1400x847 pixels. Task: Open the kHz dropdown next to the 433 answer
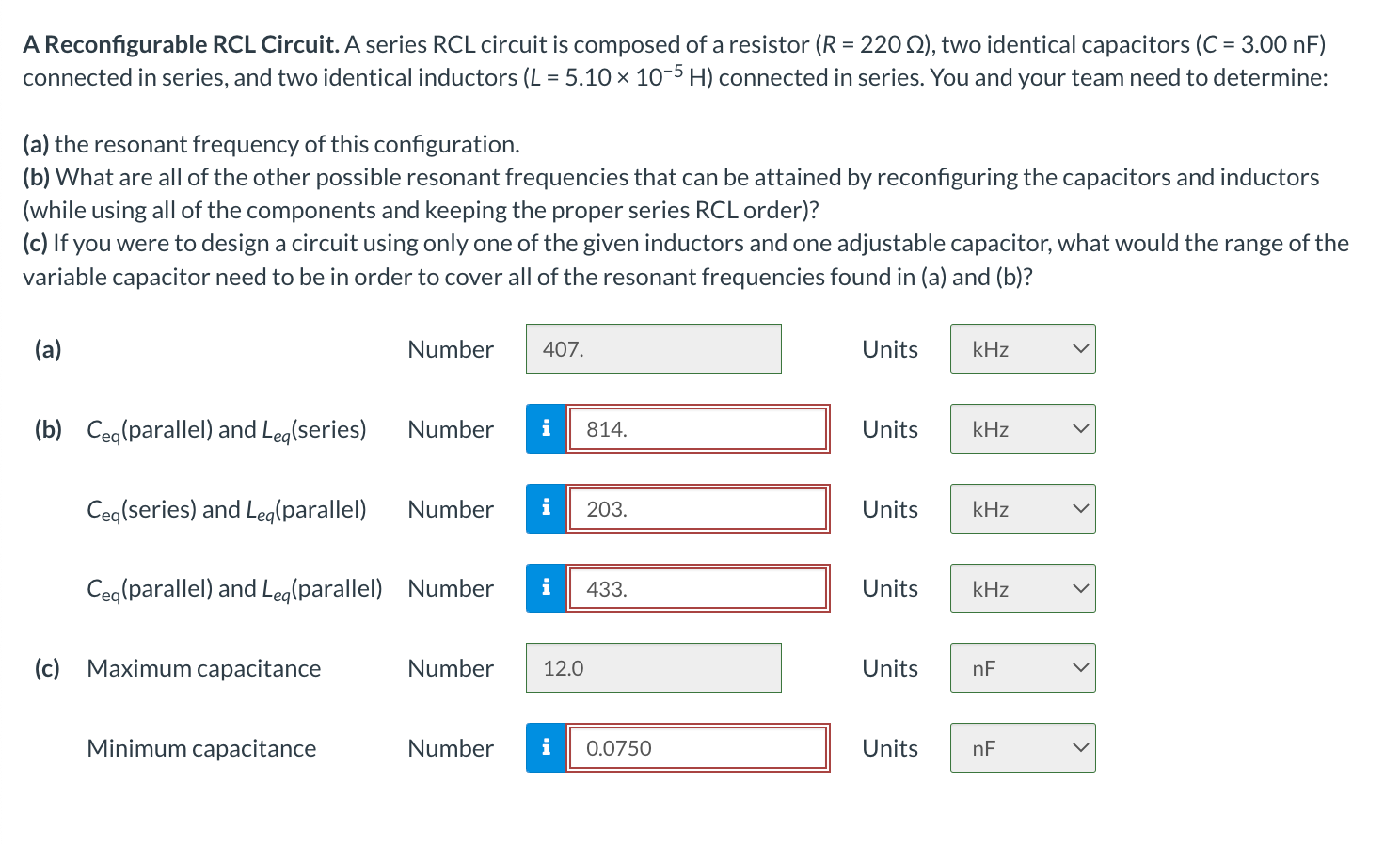pos(1023,588)
